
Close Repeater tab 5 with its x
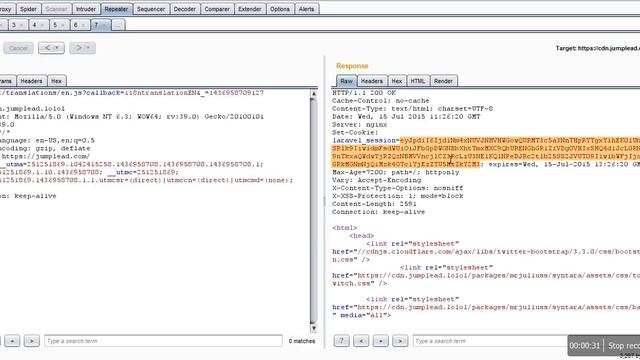[63, 26]
